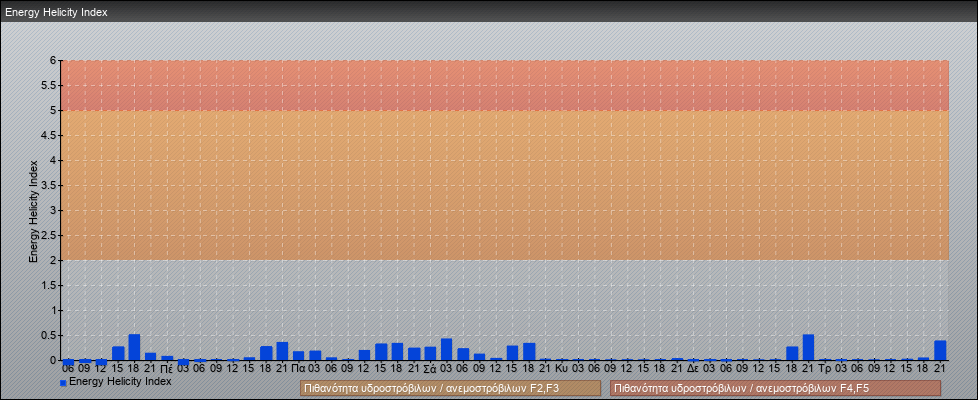Click the Energy Helicity Index panel title

(x=56, y=12)
